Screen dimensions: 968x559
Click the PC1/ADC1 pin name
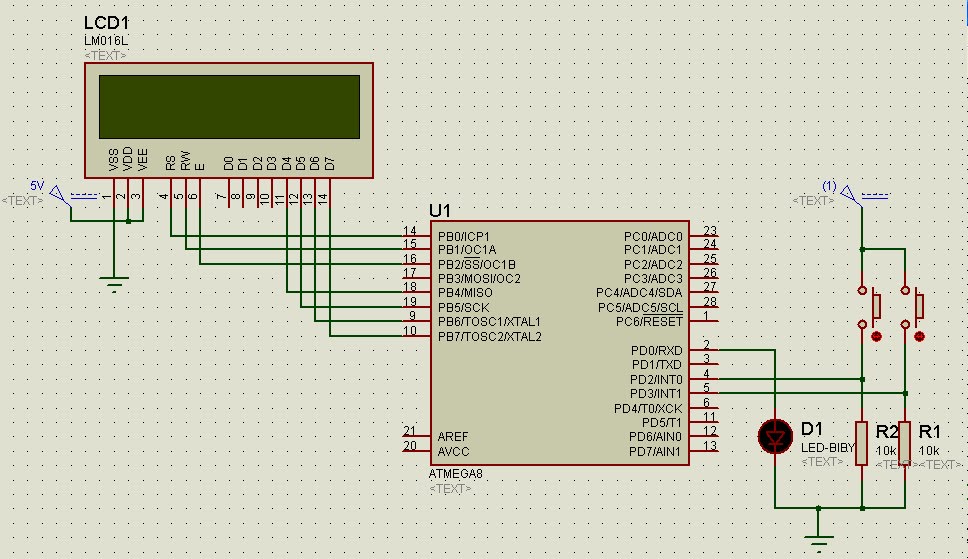653,250
